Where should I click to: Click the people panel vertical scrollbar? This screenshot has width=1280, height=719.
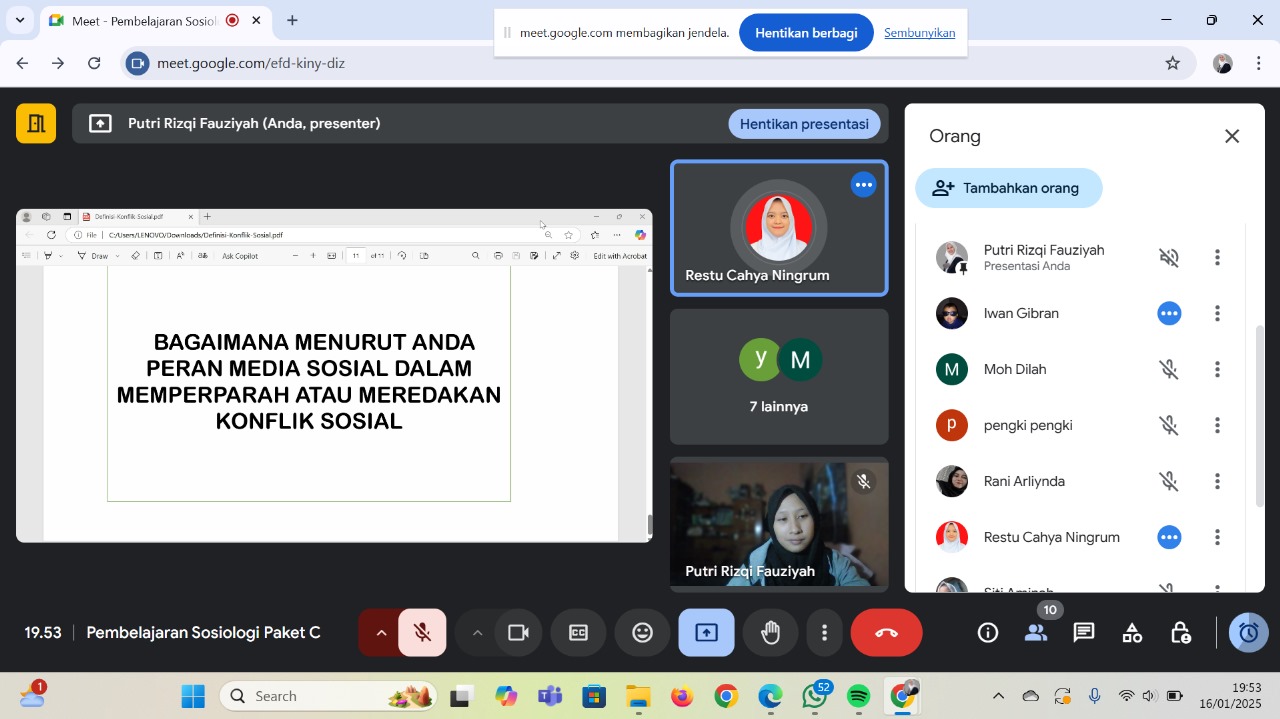1259,415
